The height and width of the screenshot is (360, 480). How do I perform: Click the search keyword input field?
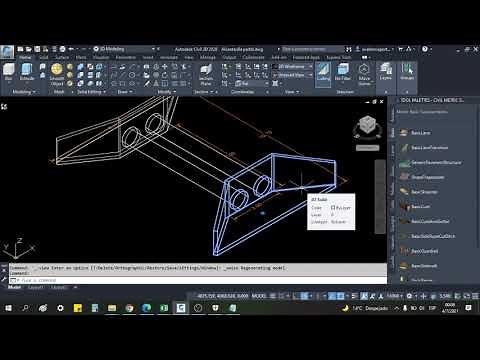[x=312, y=49]
